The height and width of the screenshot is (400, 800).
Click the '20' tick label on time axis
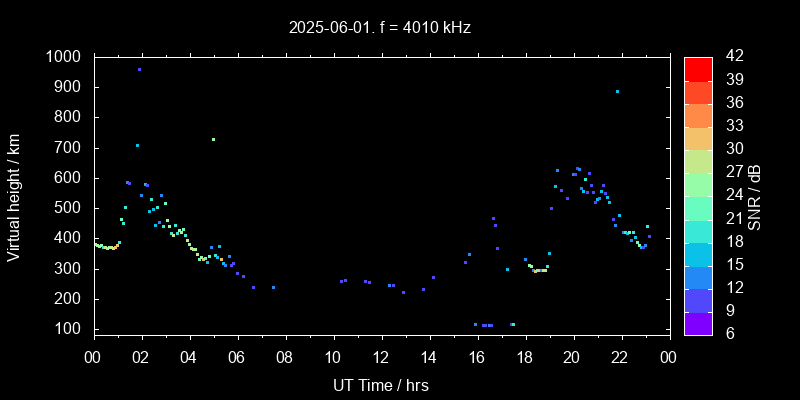point(572,357)
